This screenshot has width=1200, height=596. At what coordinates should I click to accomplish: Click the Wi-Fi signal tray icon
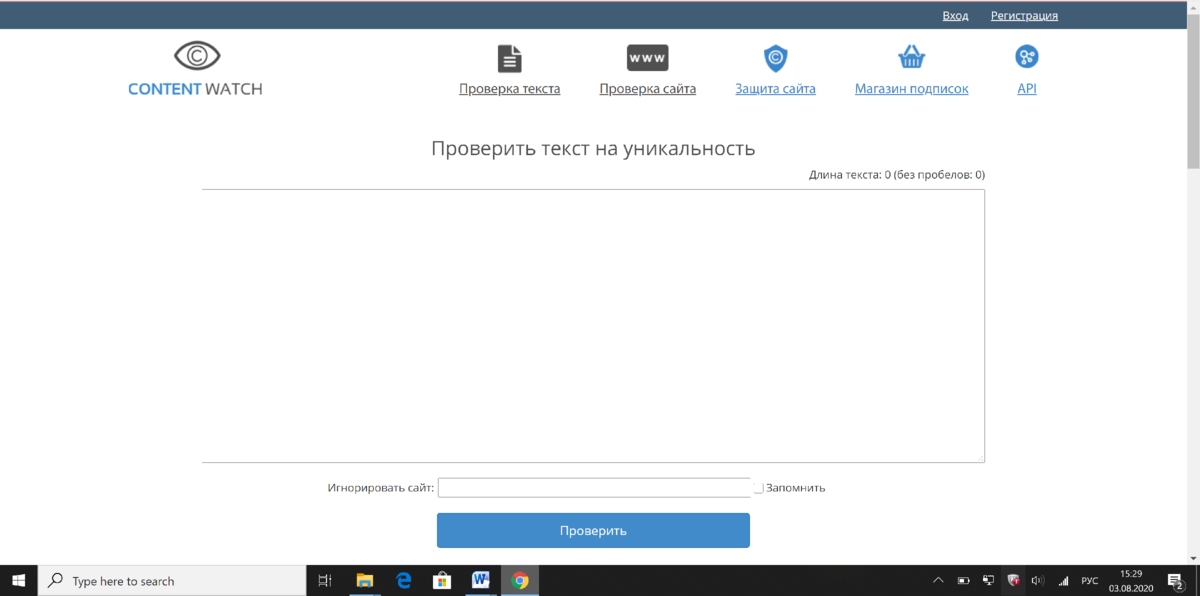[x=1063, y=580]
